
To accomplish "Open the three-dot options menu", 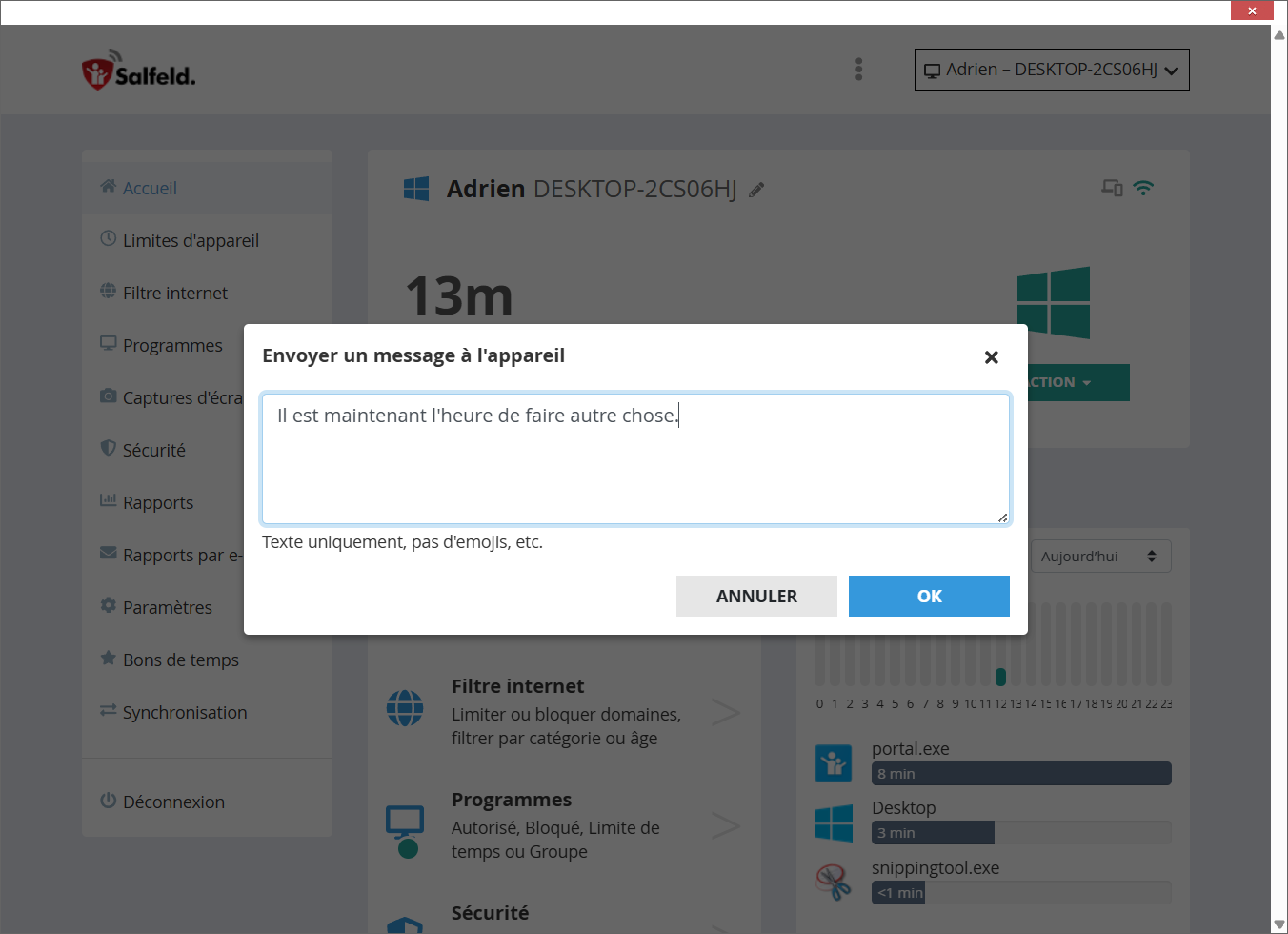I will [x=859, y=69].
